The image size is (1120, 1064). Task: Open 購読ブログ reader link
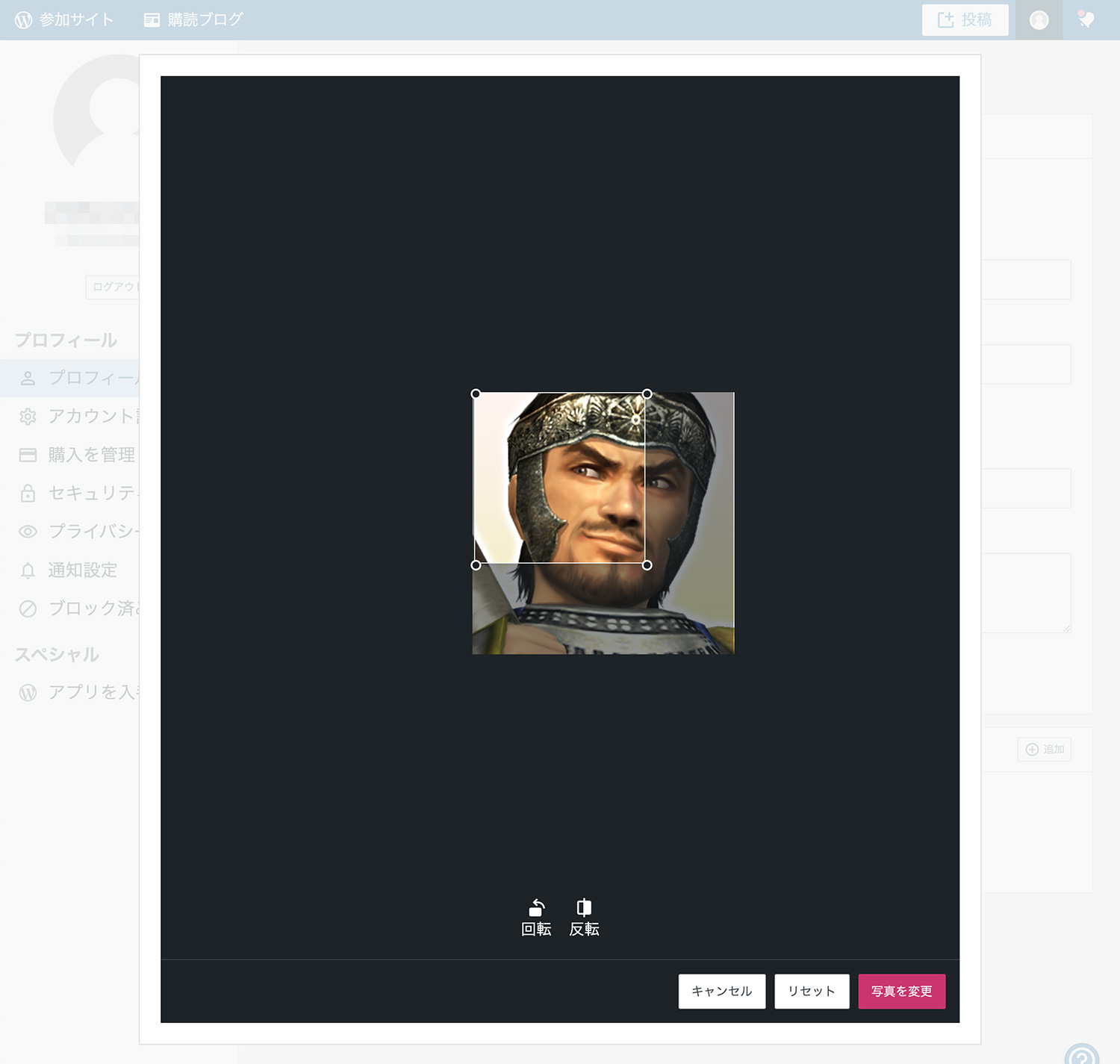click(x=193, y=20)
